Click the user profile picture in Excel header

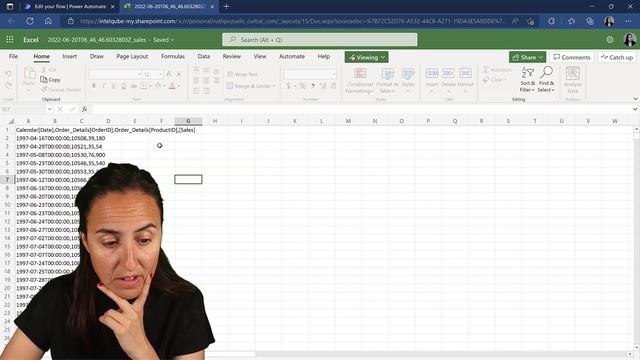click(x=630, y=40)
